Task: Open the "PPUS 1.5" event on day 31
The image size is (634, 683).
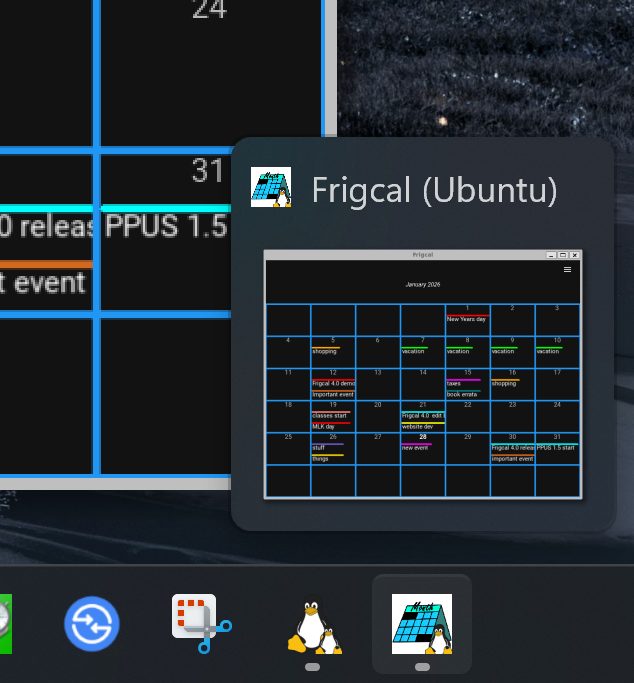Action: click(x=165, y=226)
